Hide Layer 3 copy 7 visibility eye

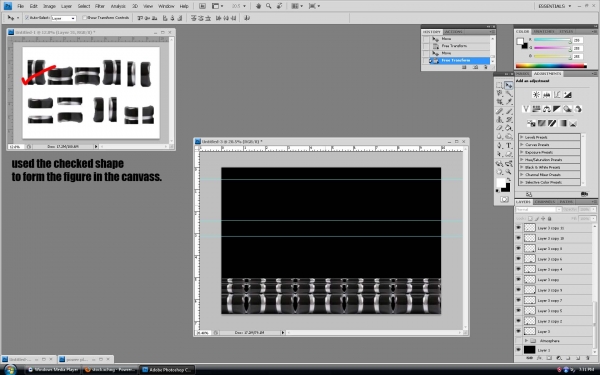pos(518,300)
